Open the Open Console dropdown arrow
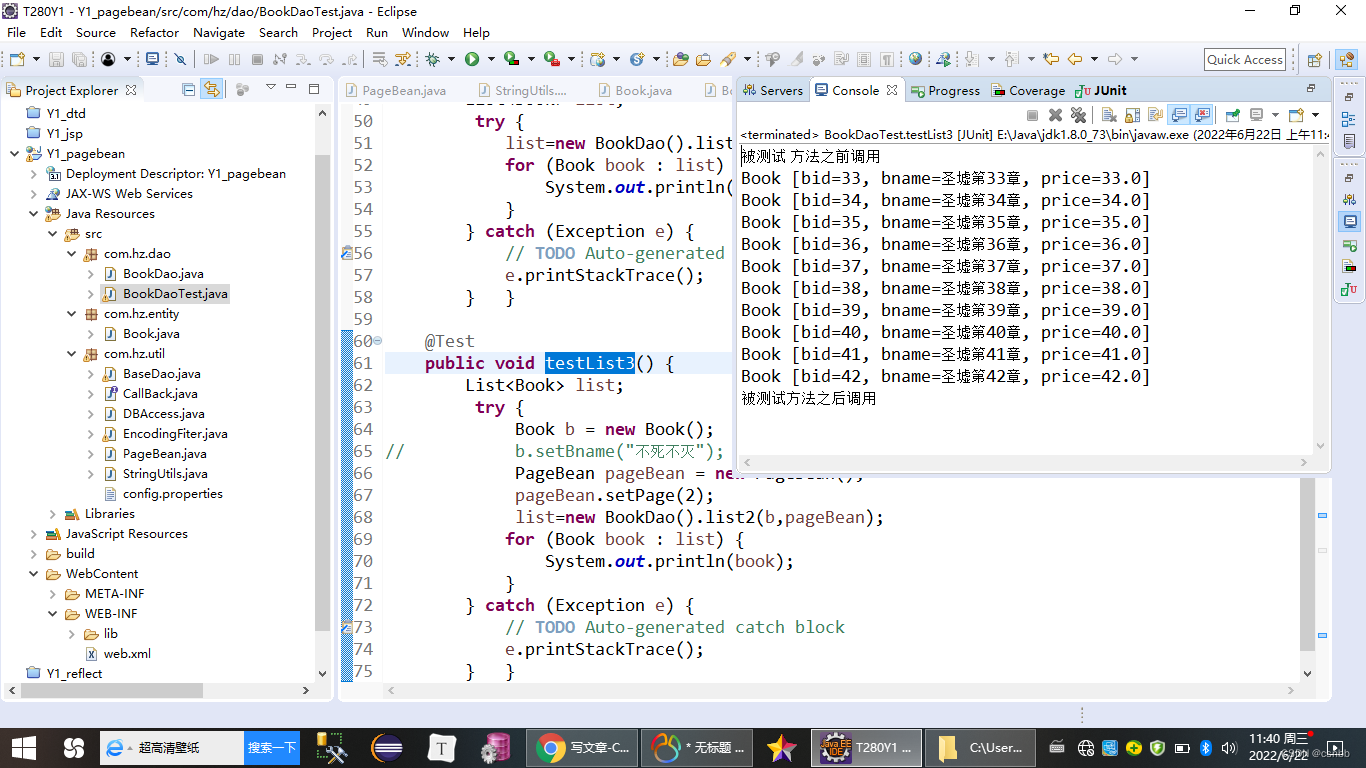The image size is (1366, 768). point(1315,115)
